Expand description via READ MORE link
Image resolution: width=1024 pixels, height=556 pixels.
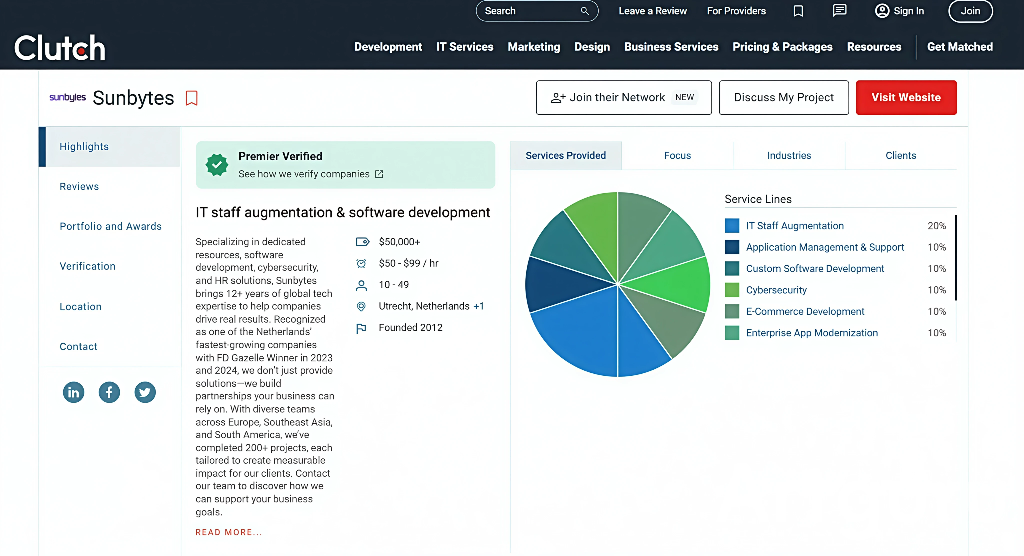(x=228, y=532)
